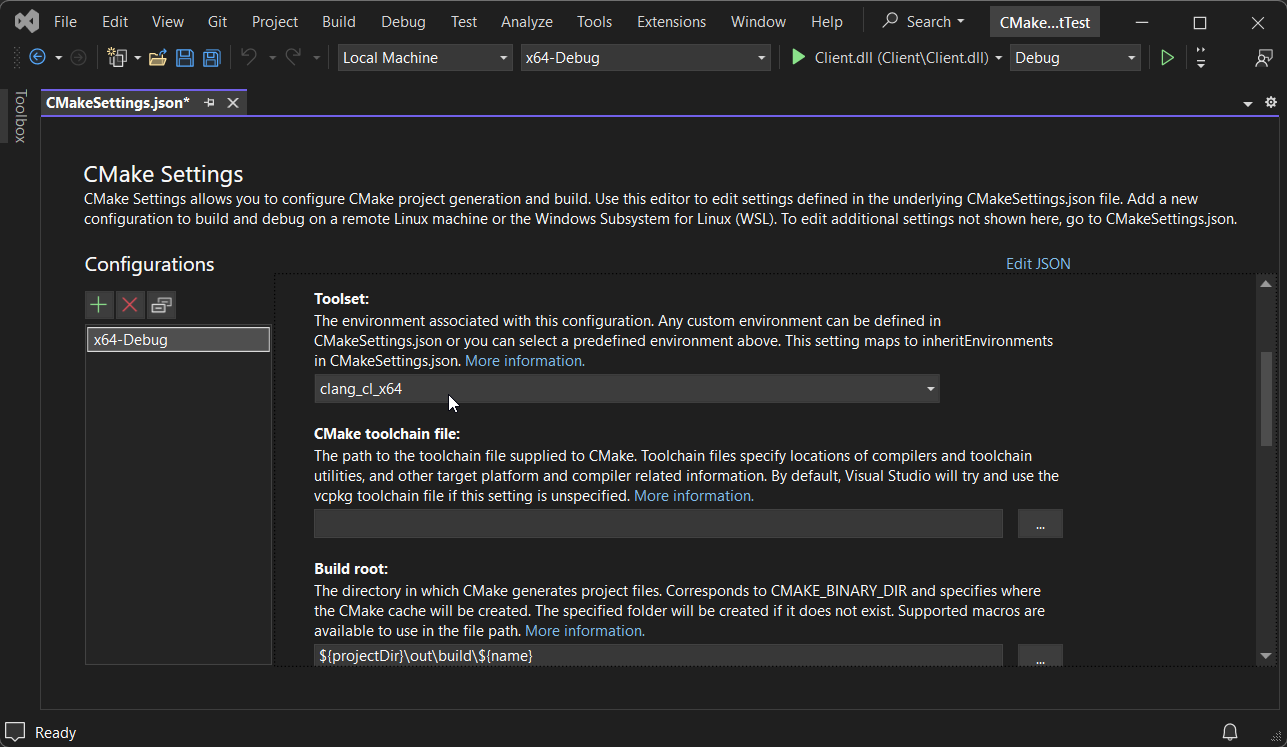The height and width of the screenshot is (747, 1287).
Task: Save the current file with single floppy icon
Action: 185,58
